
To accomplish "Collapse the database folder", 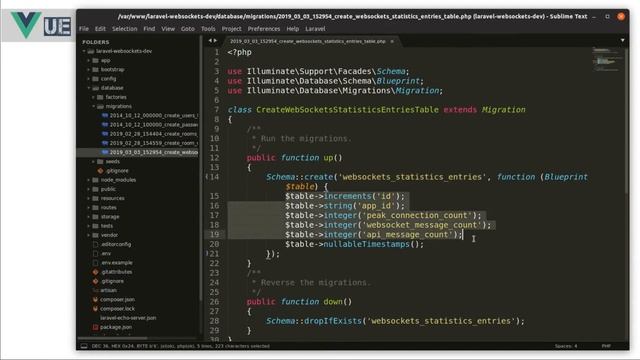I will tap(89, 88).
